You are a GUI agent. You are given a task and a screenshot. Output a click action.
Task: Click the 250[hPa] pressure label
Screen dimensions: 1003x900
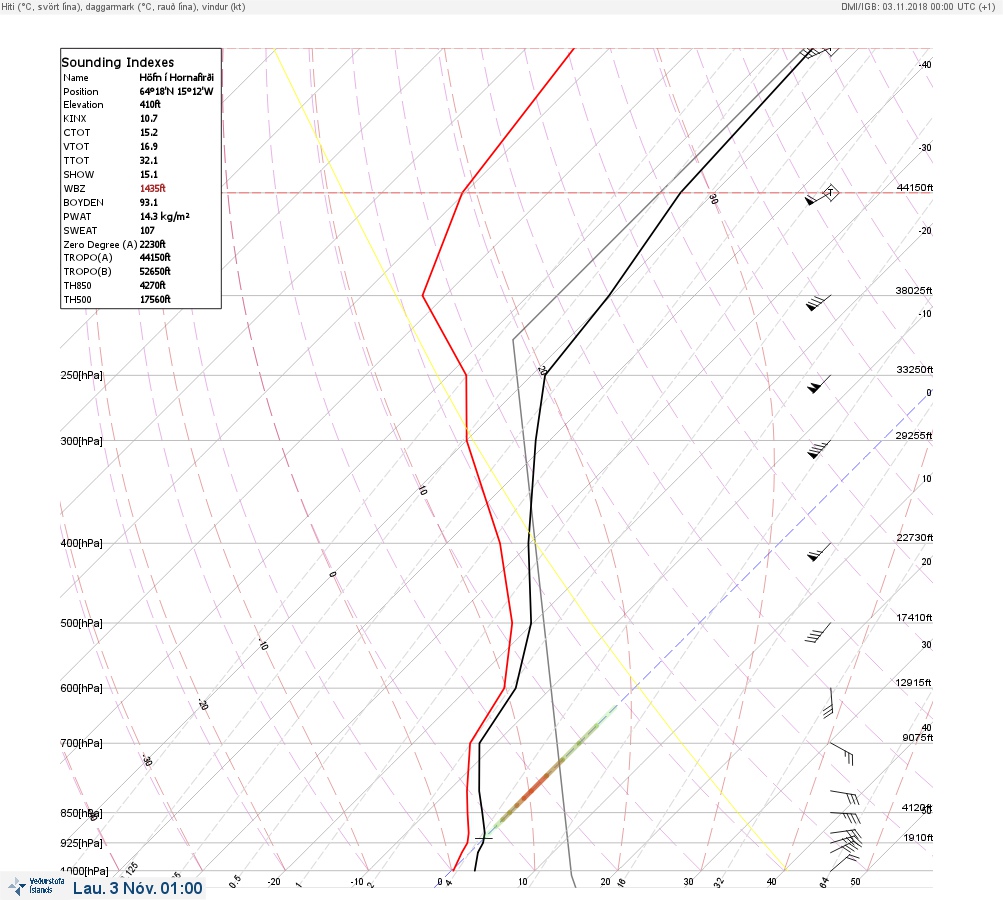point(81,375)
